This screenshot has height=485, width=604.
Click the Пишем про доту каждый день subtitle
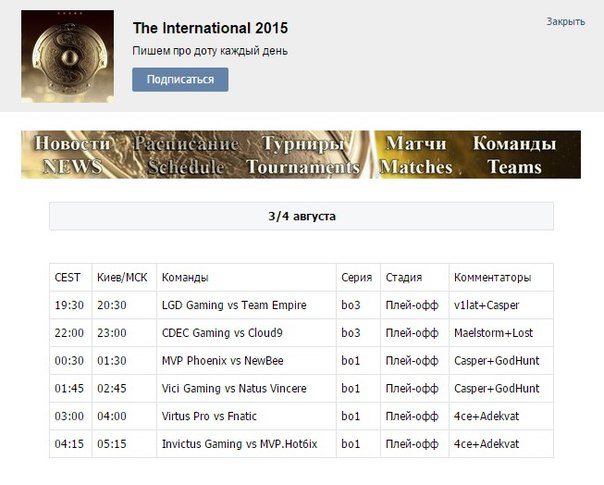tap(210, 51)
